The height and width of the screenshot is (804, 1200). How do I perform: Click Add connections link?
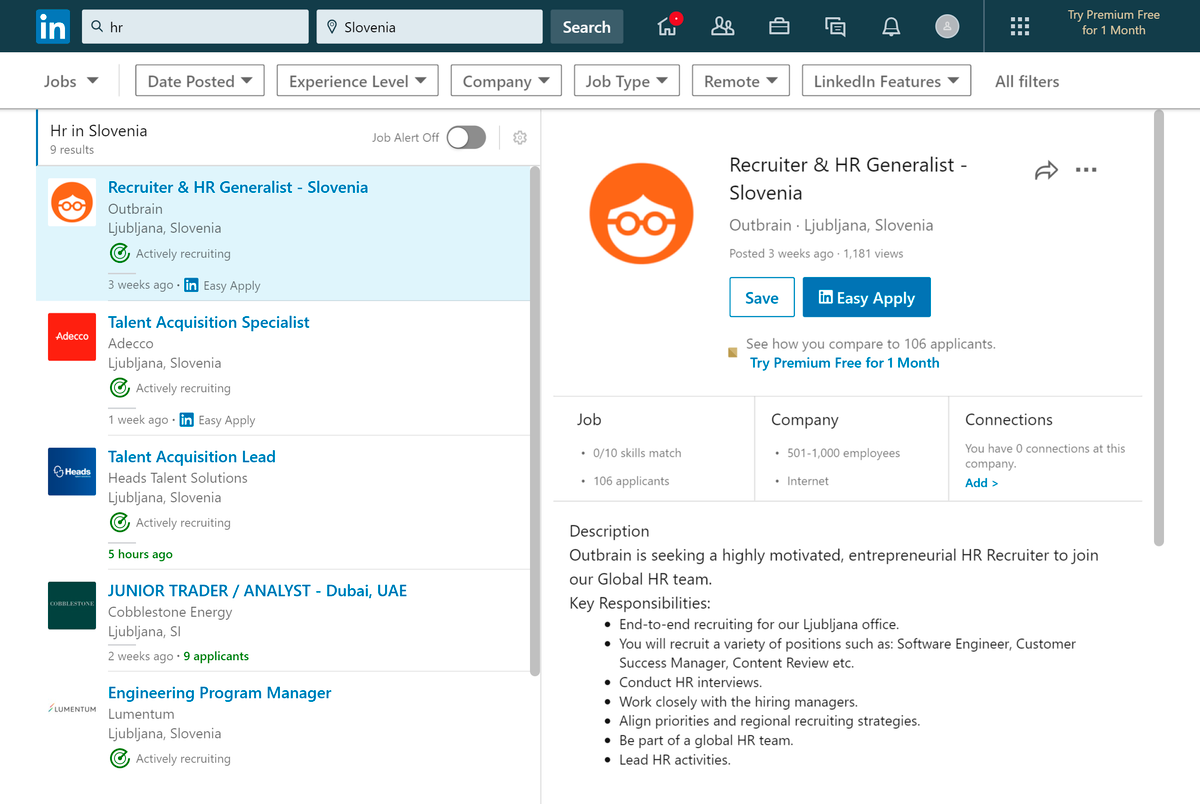981,483
